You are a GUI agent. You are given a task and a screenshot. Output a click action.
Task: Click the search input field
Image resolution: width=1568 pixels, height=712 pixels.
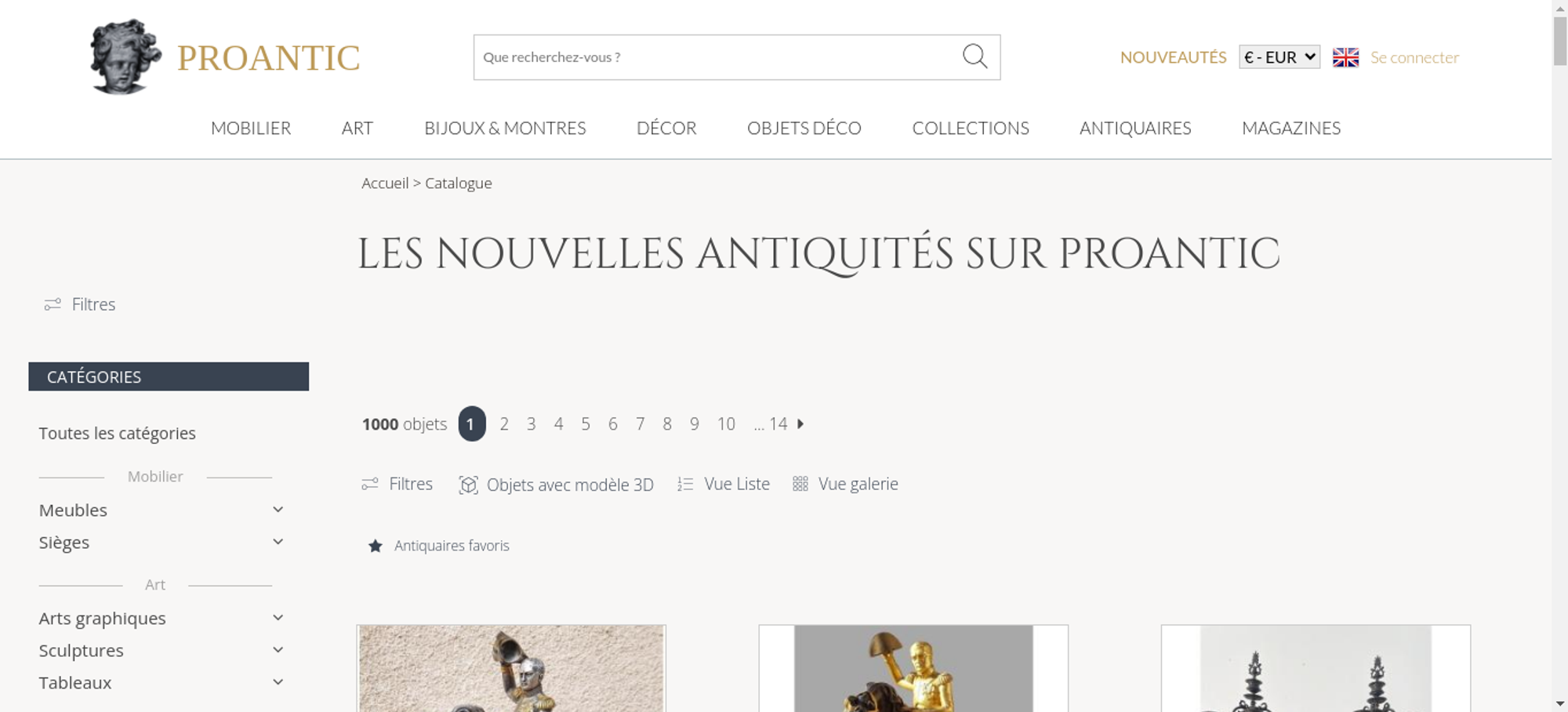717,57
